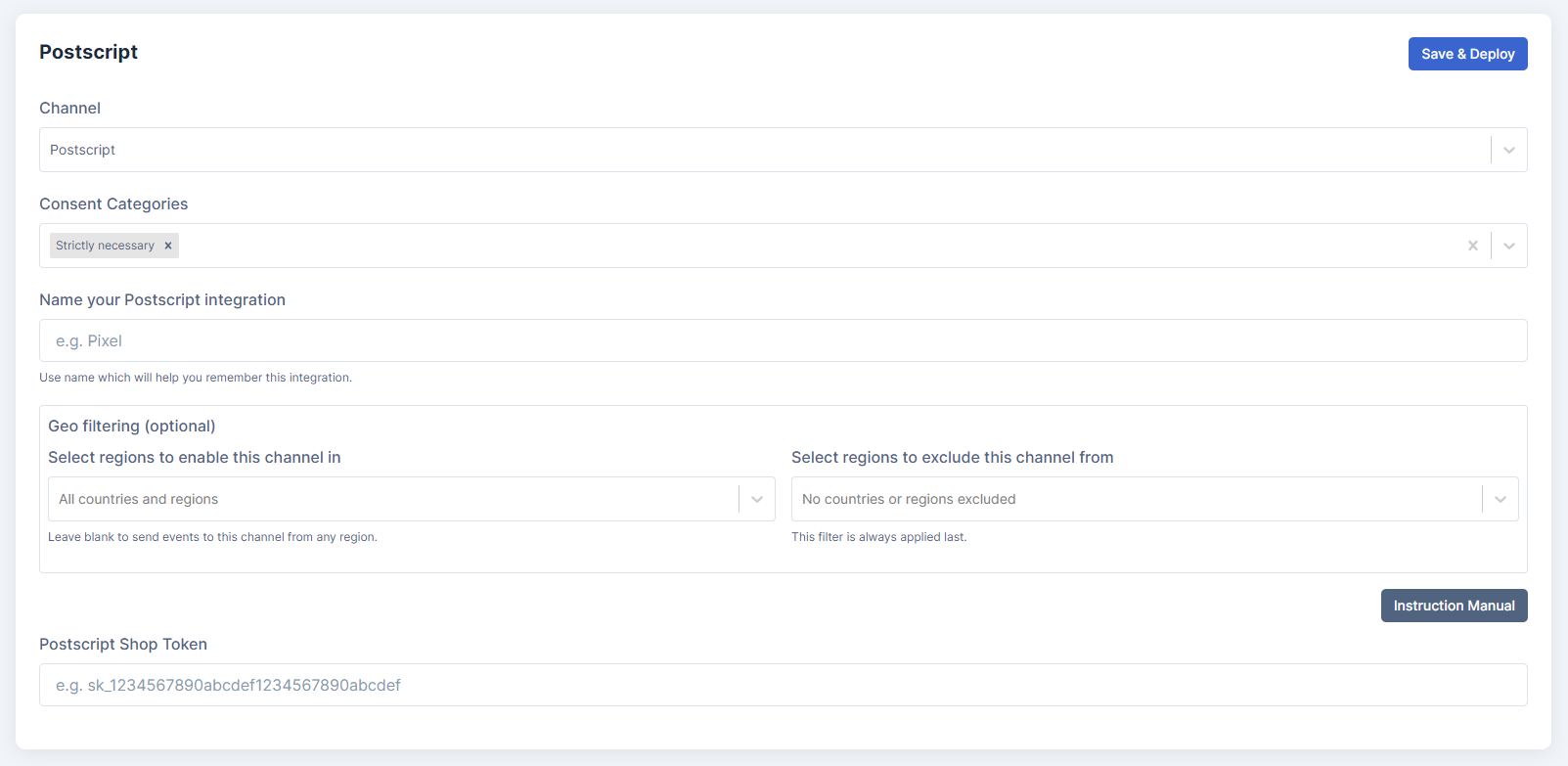
Task: Click empty area of Consent Categories box
Action: pos(783,246)
